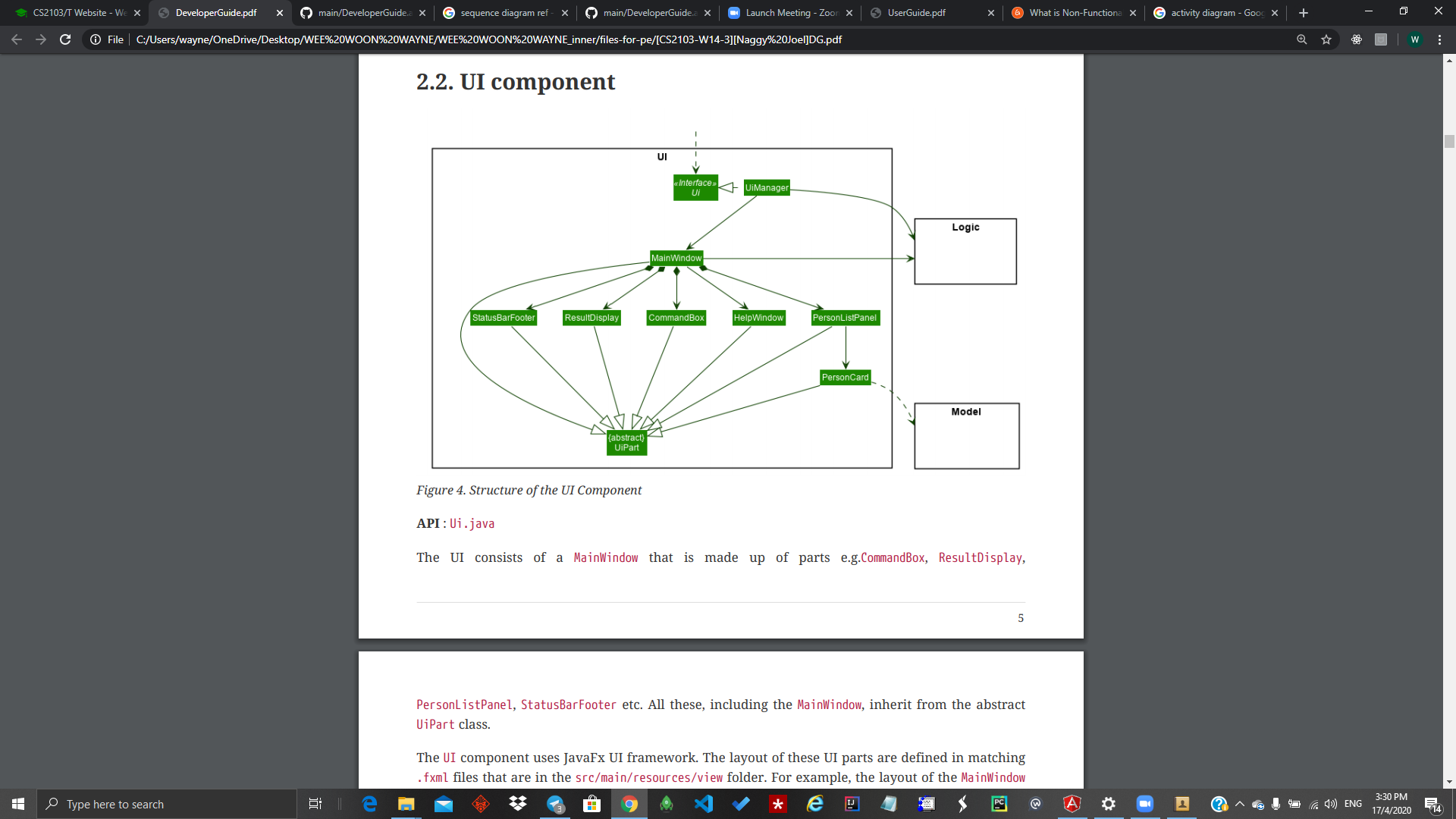Open a new tab with plus button
This screenshot has width=1456, height=819.
[1304, 13]
